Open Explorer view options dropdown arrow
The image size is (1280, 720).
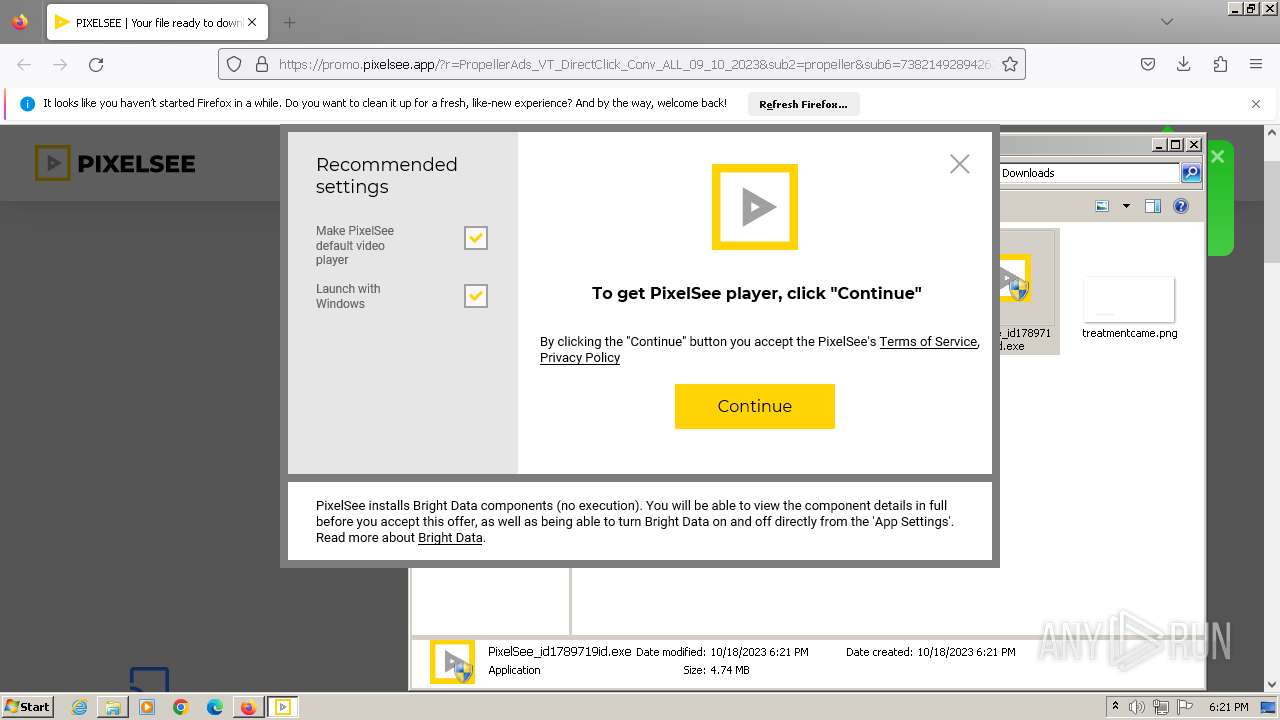point(1126,206)
